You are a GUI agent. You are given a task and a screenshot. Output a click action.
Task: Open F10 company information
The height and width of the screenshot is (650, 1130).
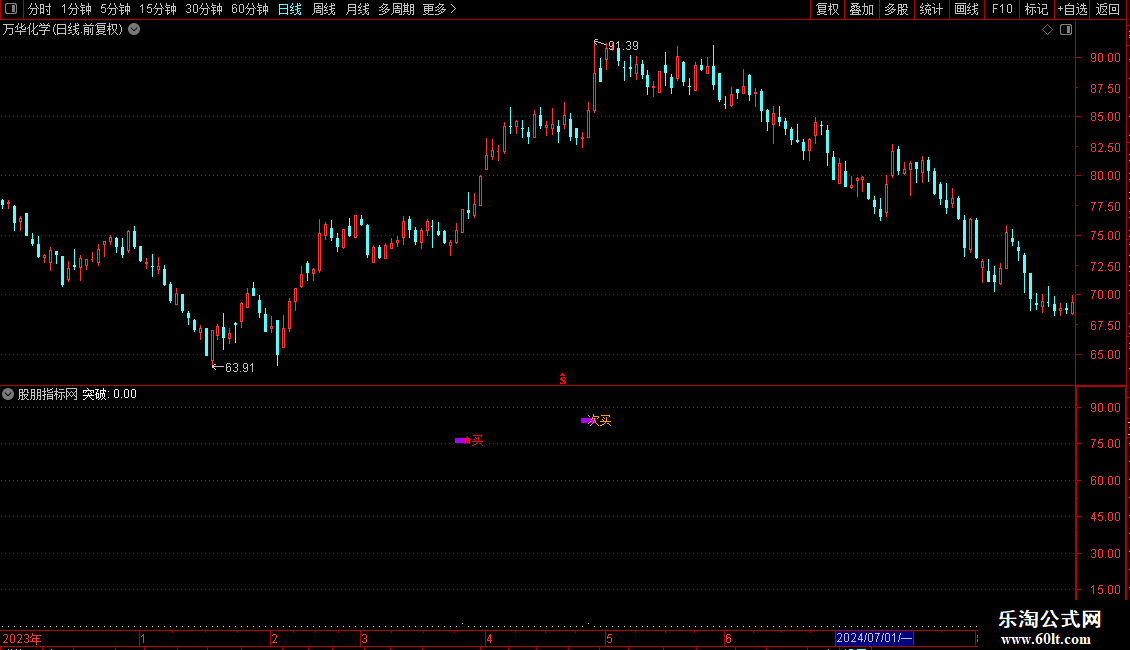(1002, 9)
